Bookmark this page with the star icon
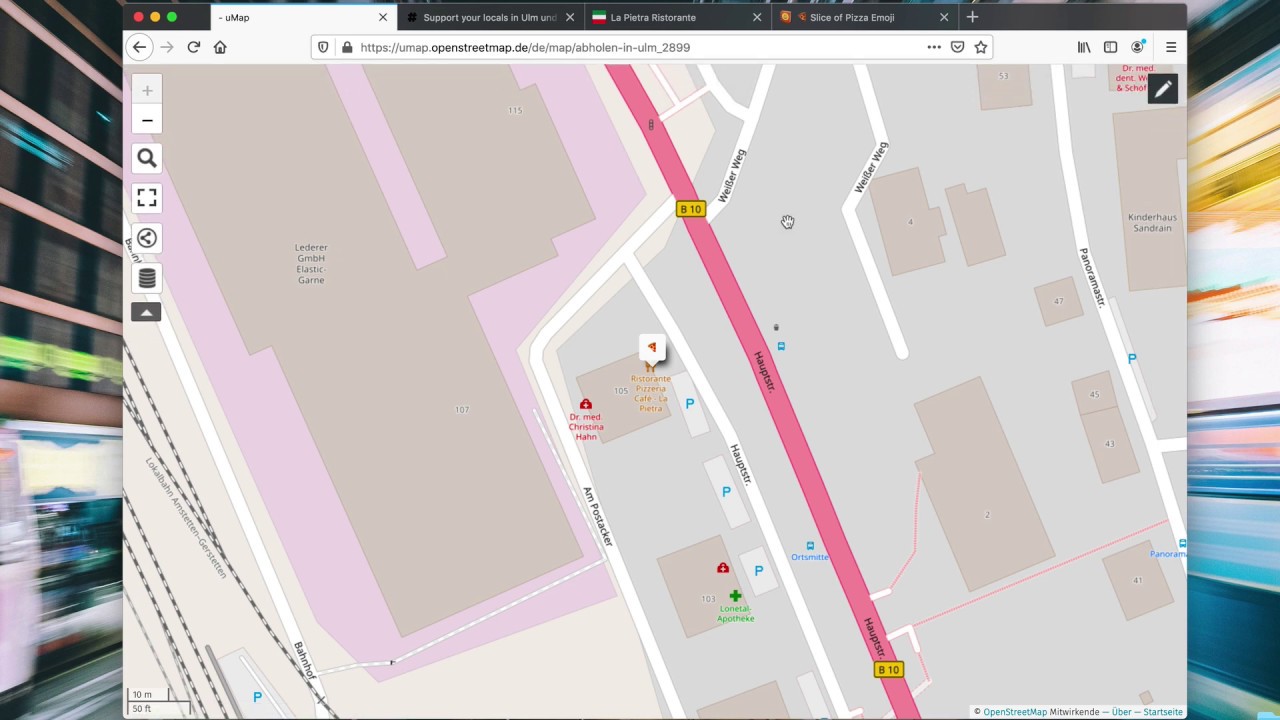 tap(981, 47)
